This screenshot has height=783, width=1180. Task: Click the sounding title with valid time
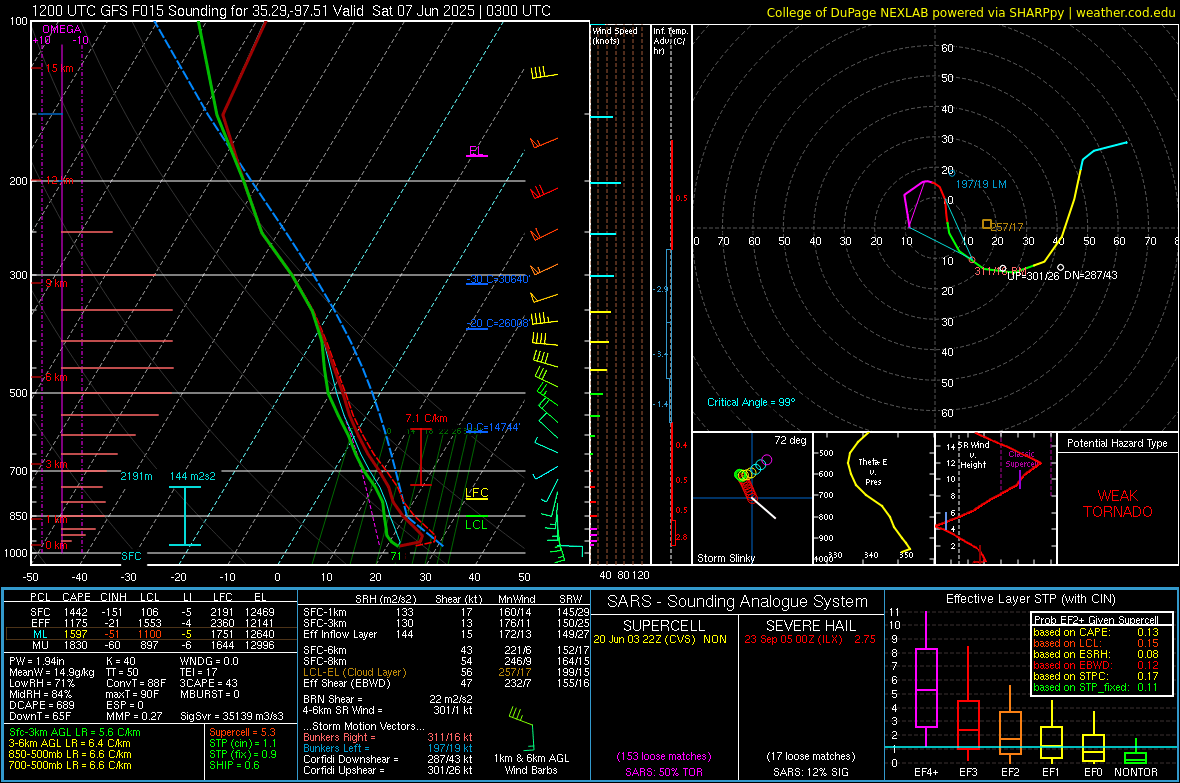[290, 11]
